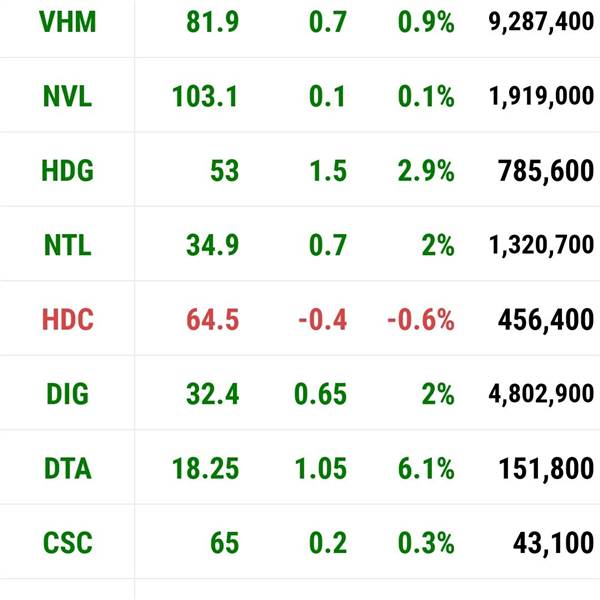Screen dimensions: 600x600
Task: Open the red HDC ticker
Action: [x=67, y=320]
